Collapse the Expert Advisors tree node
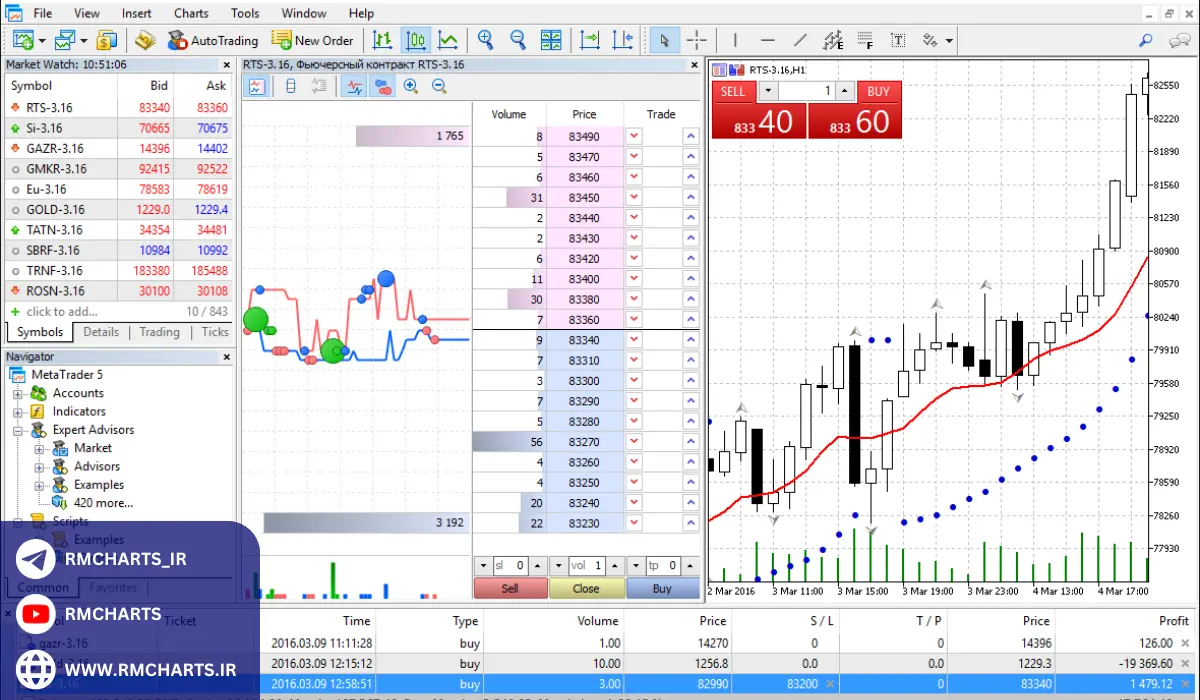 point(17,430)
